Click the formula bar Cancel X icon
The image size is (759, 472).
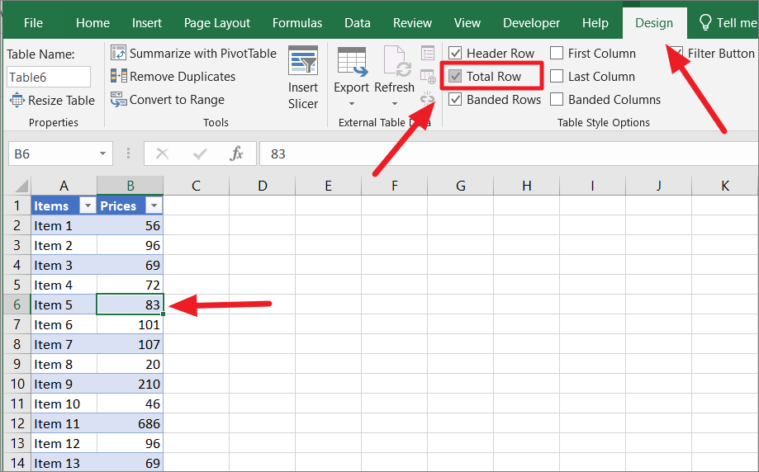[x=162, y=154]
